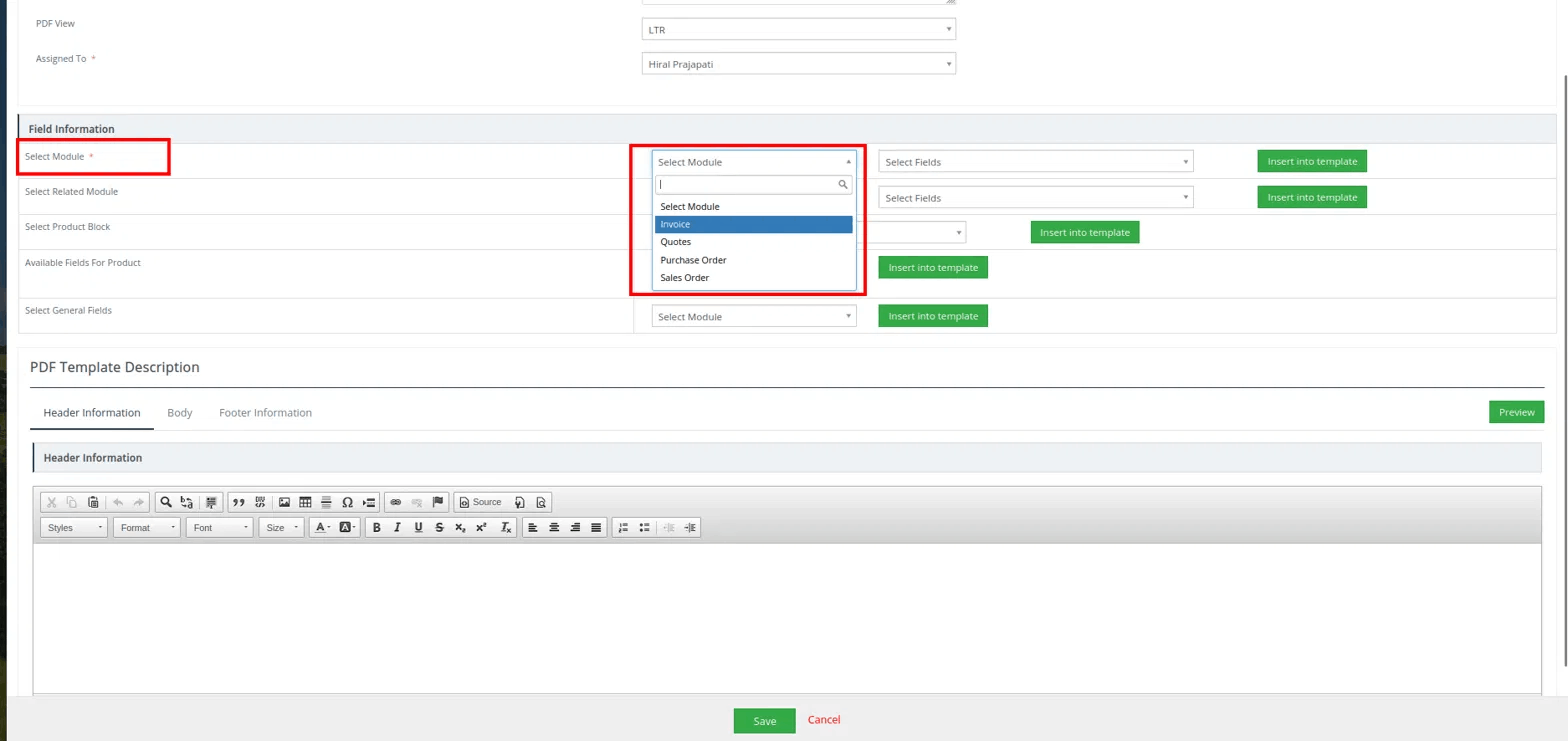Expand Select Fields dropdown in Select Related Module row
Viewport: 1568px width, 741px height.
coord(1036,198)
